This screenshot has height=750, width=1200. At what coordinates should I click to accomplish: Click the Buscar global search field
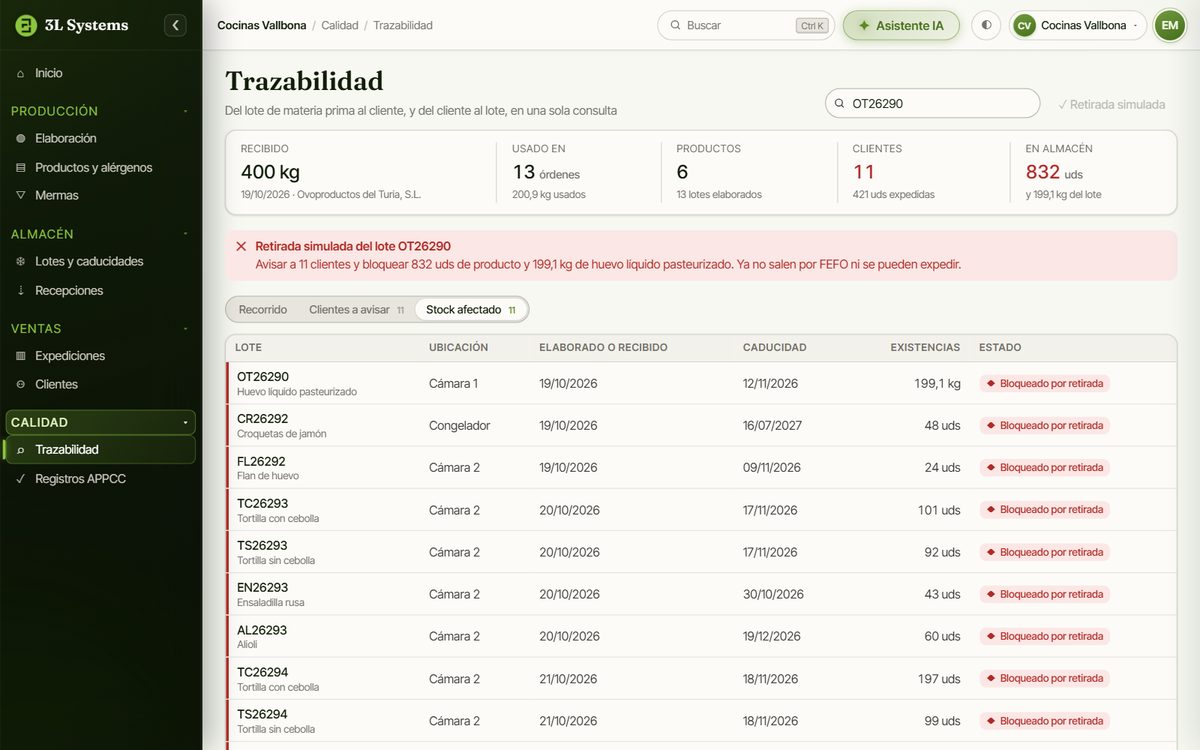point(746,25)
